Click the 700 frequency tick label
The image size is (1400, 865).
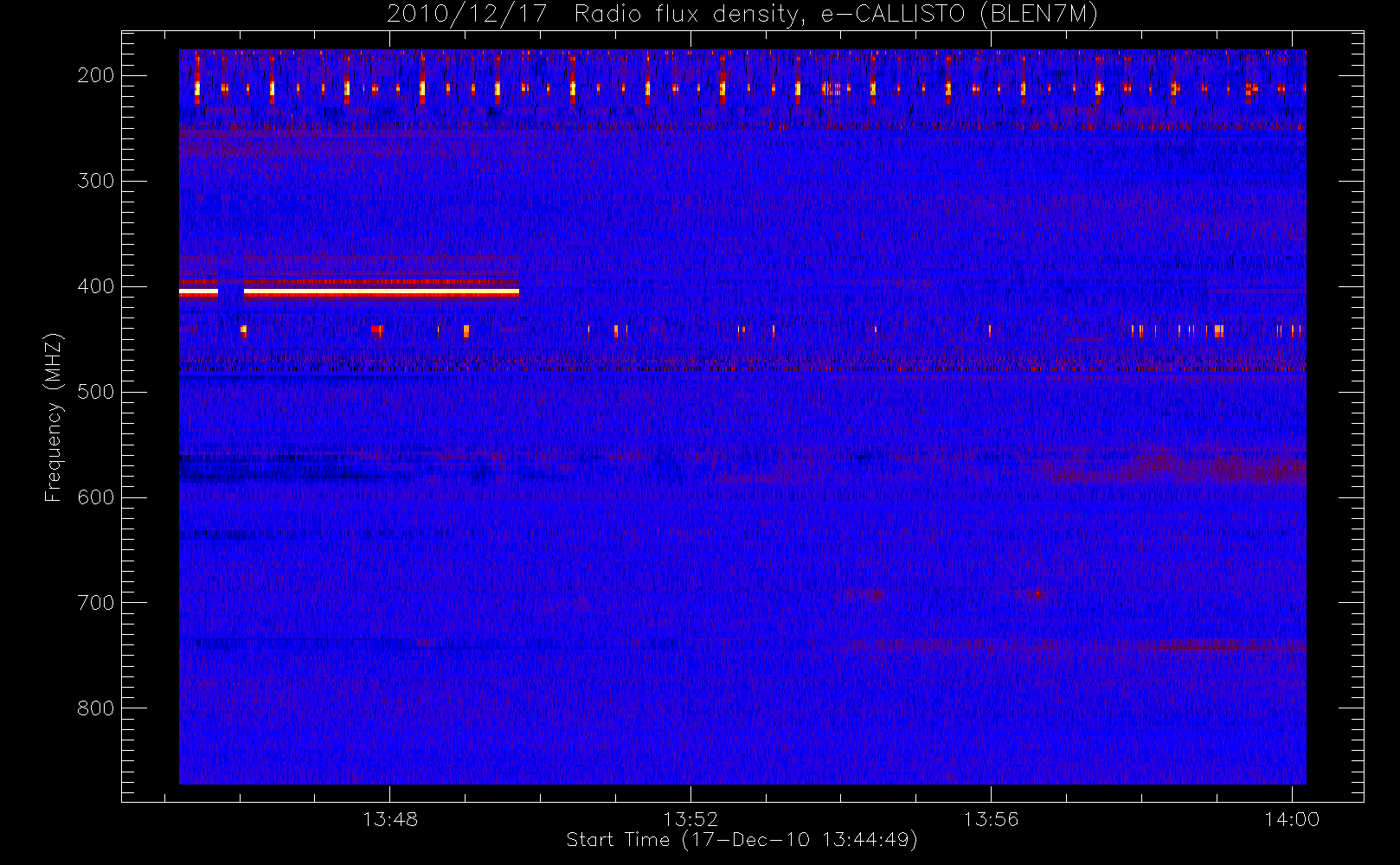(96, 603)
